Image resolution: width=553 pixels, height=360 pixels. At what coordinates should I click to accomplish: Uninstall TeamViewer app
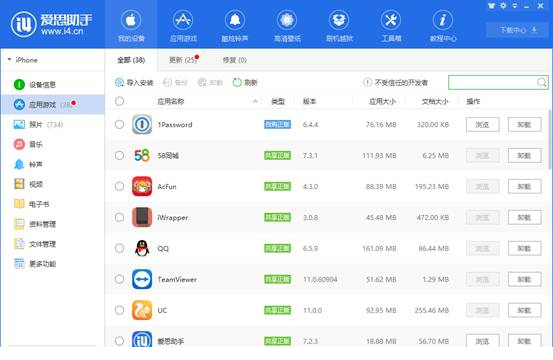524,279
